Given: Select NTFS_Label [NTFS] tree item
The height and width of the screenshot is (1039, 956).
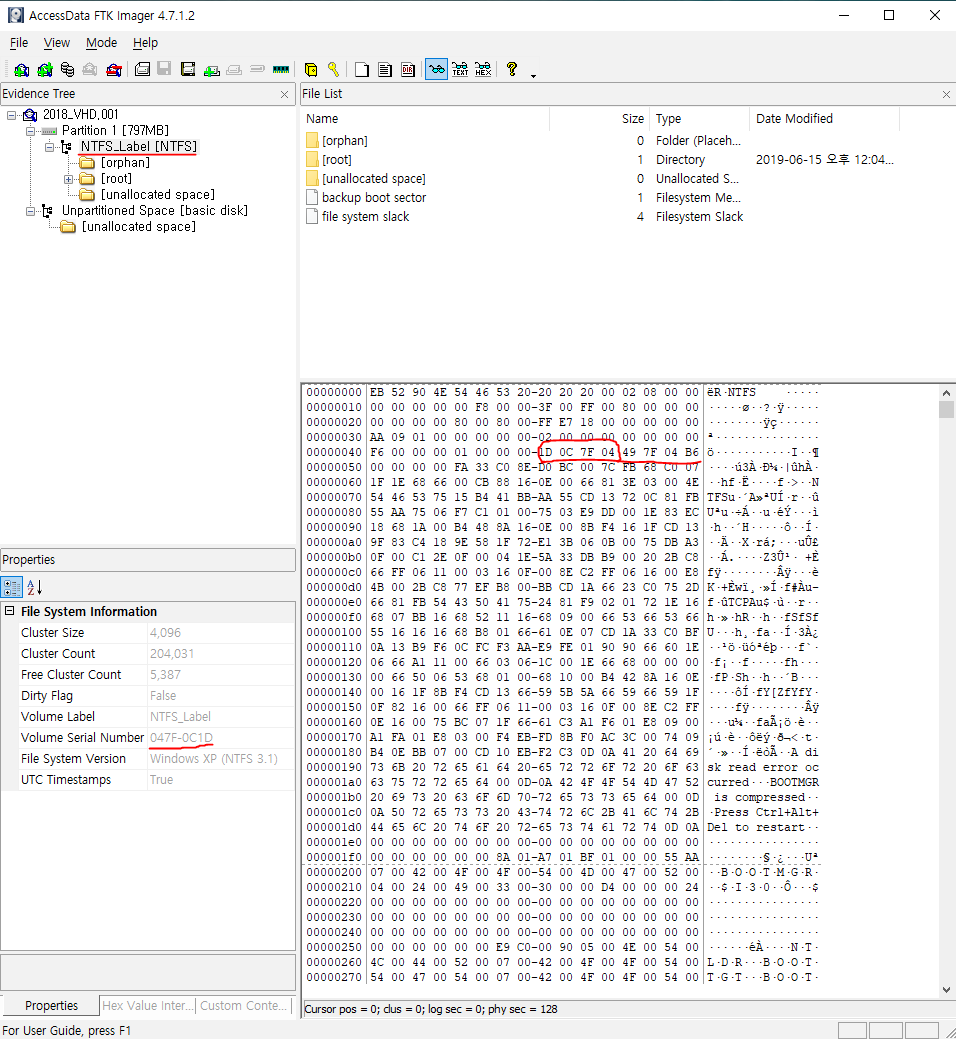Looking at the screenshot, I should coord(138,146).
